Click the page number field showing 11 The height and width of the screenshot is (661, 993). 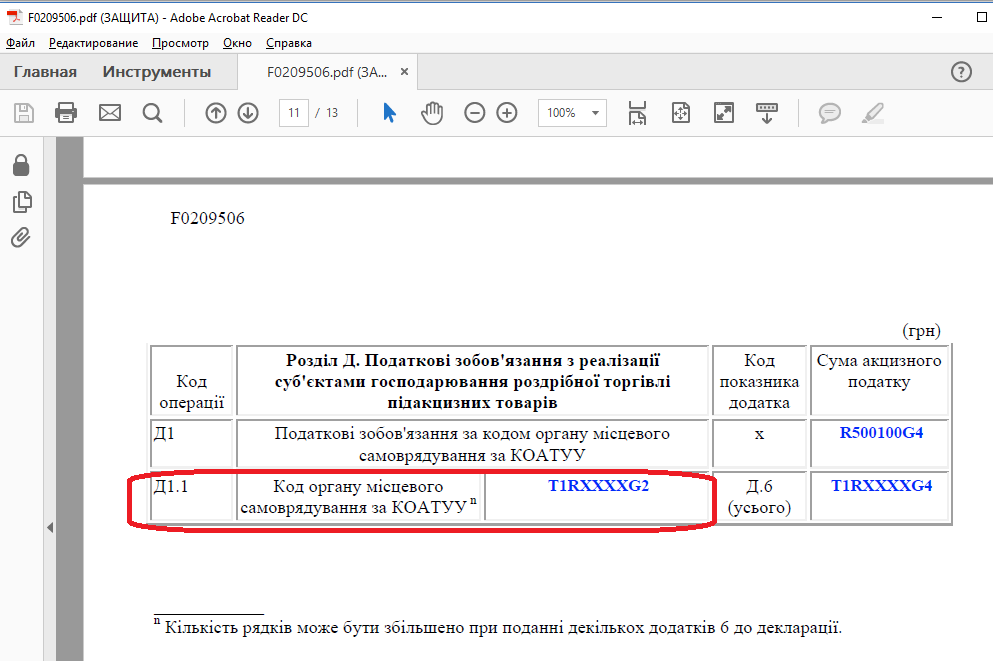294,113
